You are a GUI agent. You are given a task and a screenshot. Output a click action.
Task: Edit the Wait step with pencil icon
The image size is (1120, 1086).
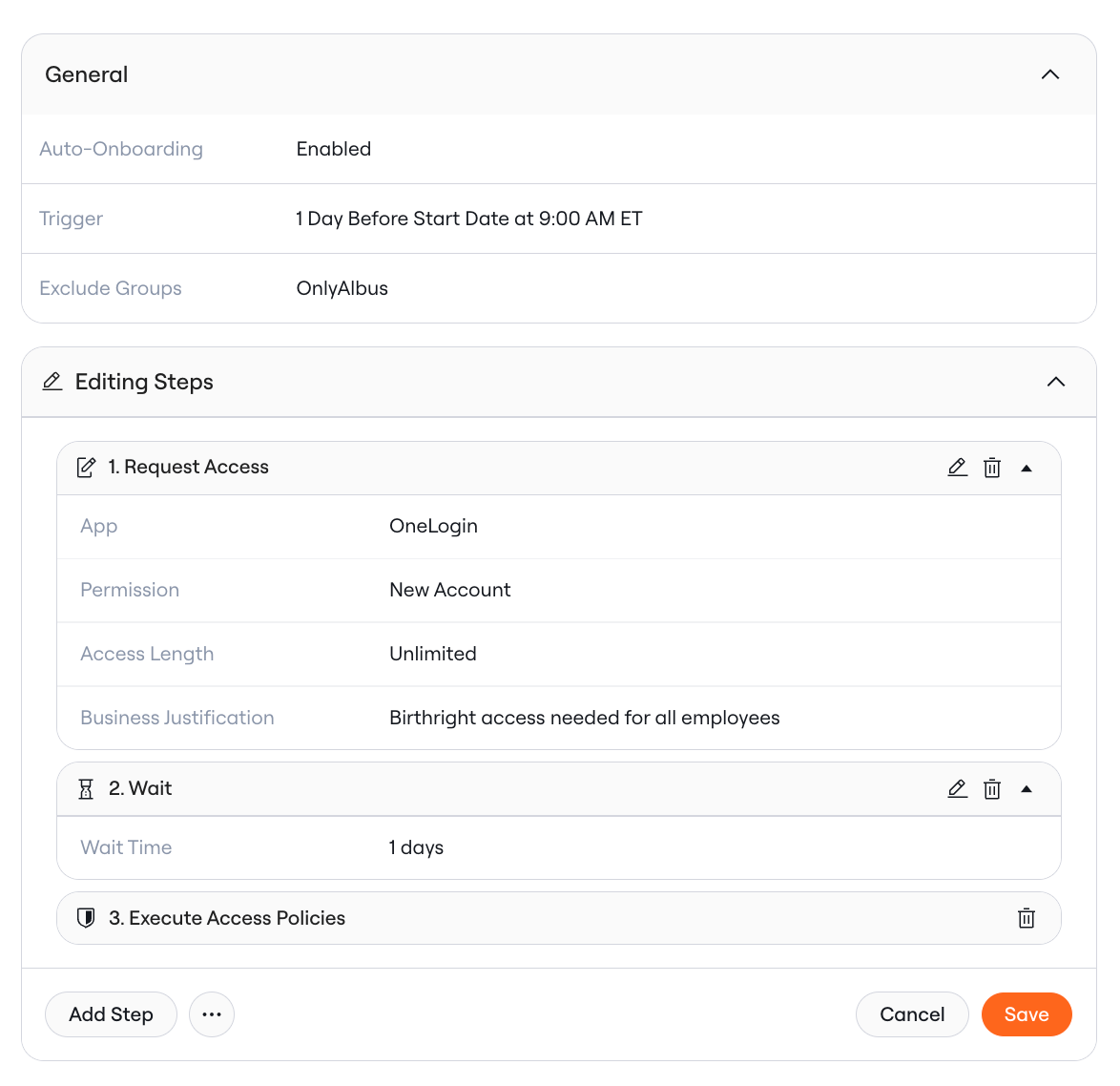click(x=957, y=789)
